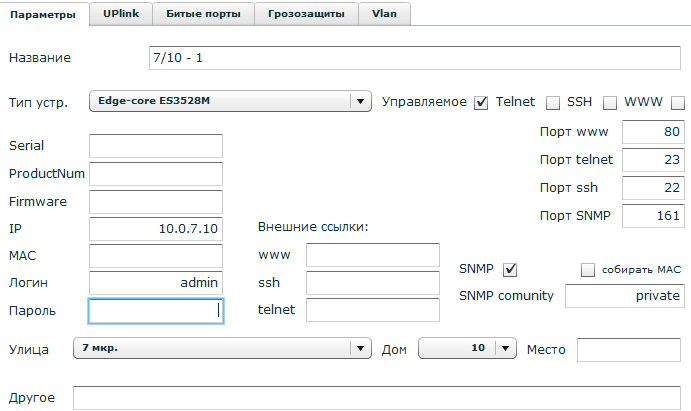Screen dimensions: 691x411
Task: Click the Порт telnet field
Action: click(x=653, y=159)
